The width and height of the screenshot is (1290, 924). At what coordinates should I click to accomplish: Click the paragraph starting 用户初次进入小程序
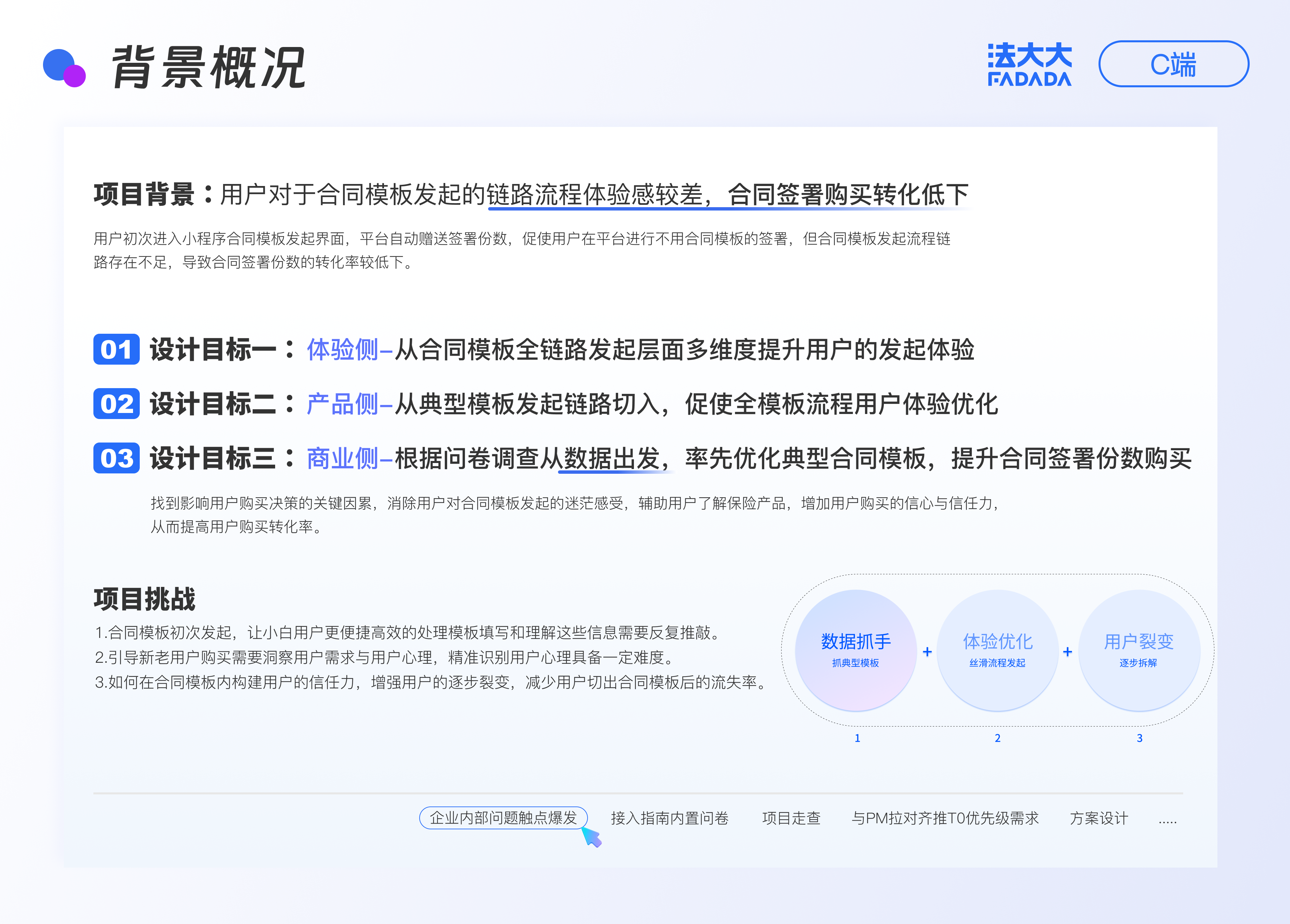pyautogui.click(x=522, y=250)
